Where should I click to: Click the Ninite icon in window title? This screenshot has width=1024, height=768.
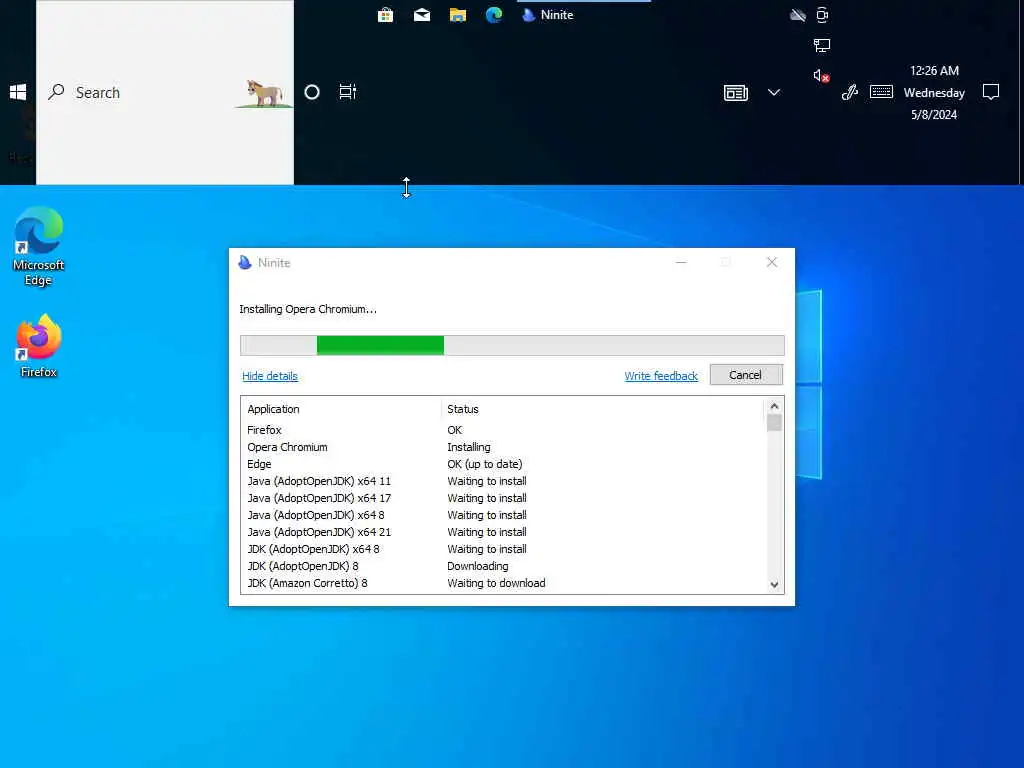[245, 263]
